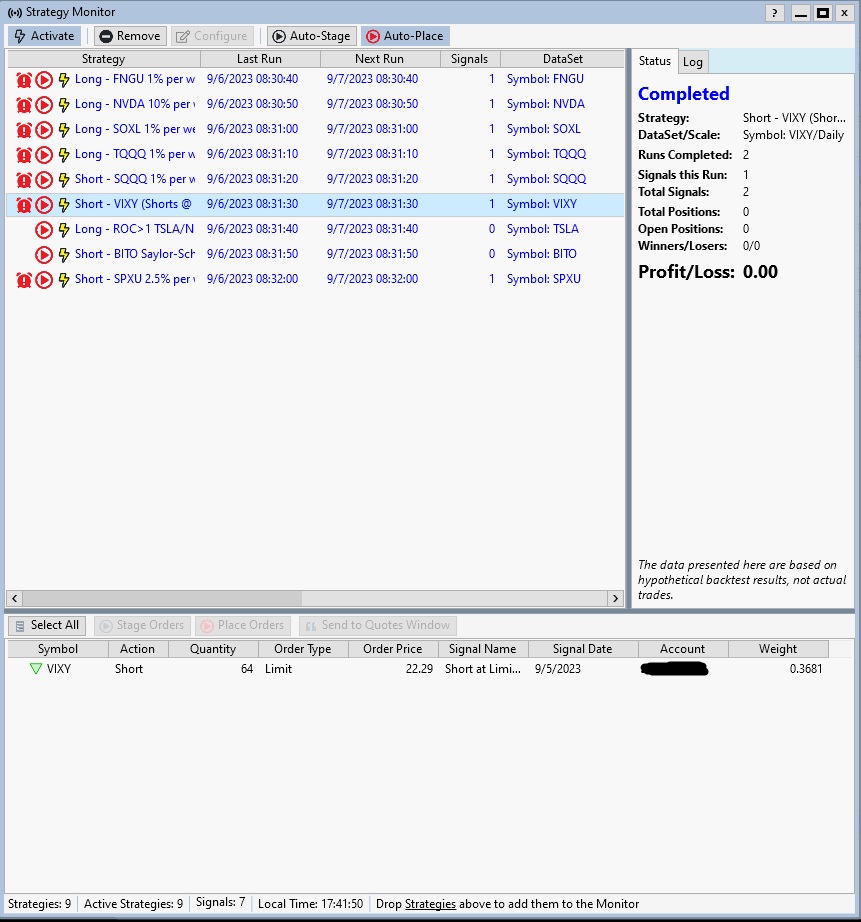
Task: Click right arrow of horizontal scrollbar
Action: (x=615, y=598)
